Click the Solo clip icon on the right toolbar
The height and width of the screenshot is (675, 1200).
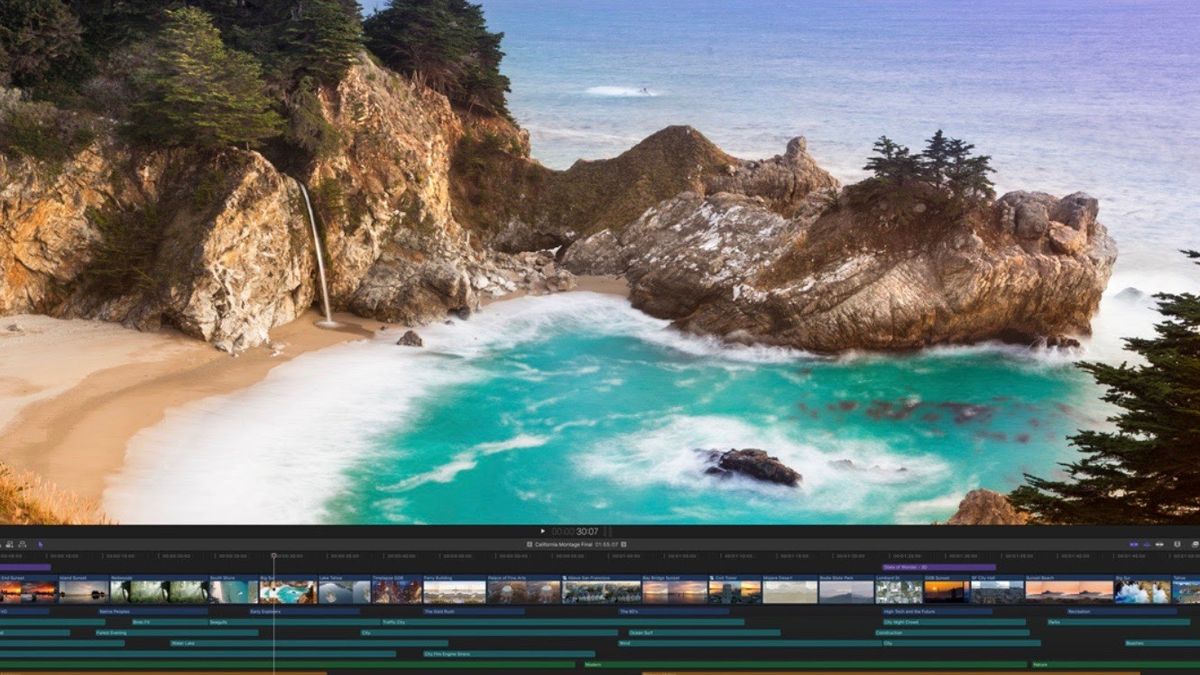tap(1162, 545)
